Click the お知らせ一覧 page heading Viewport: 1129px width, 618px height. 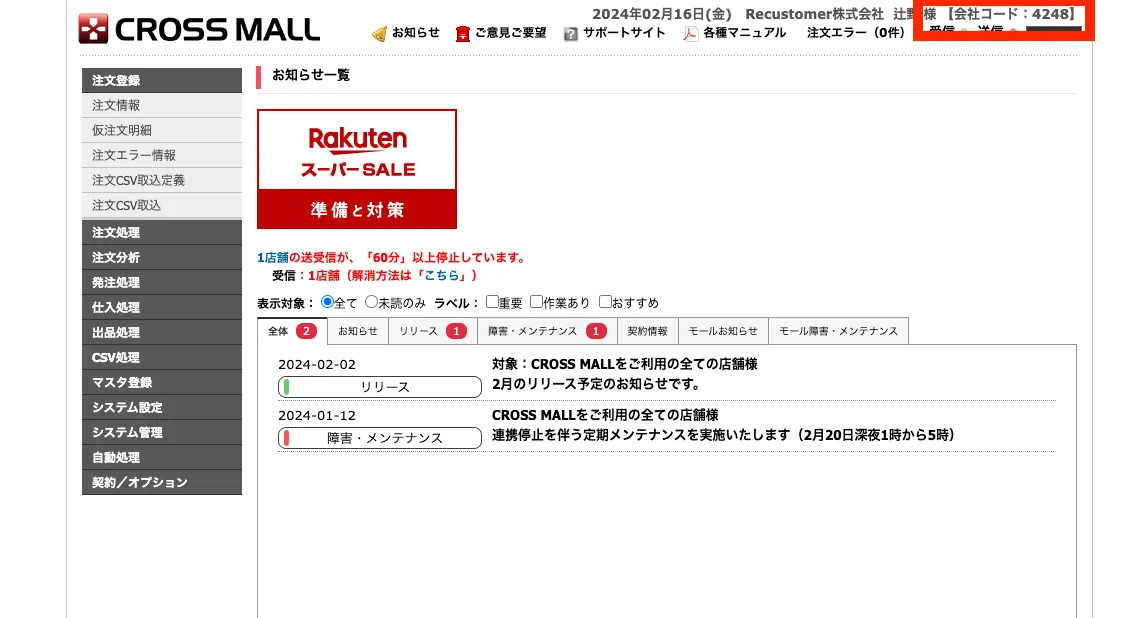pos(311,75)
